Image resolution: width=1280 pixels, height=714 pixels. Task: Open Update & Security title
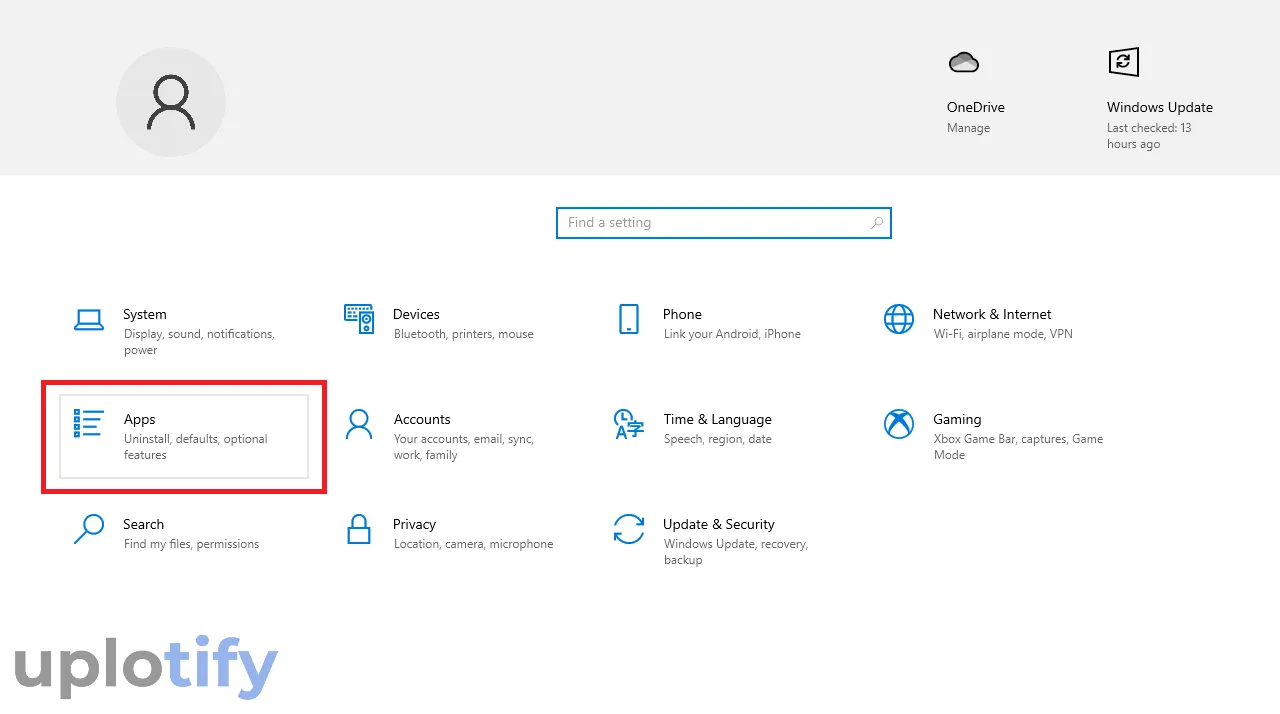tap(719, 524)
